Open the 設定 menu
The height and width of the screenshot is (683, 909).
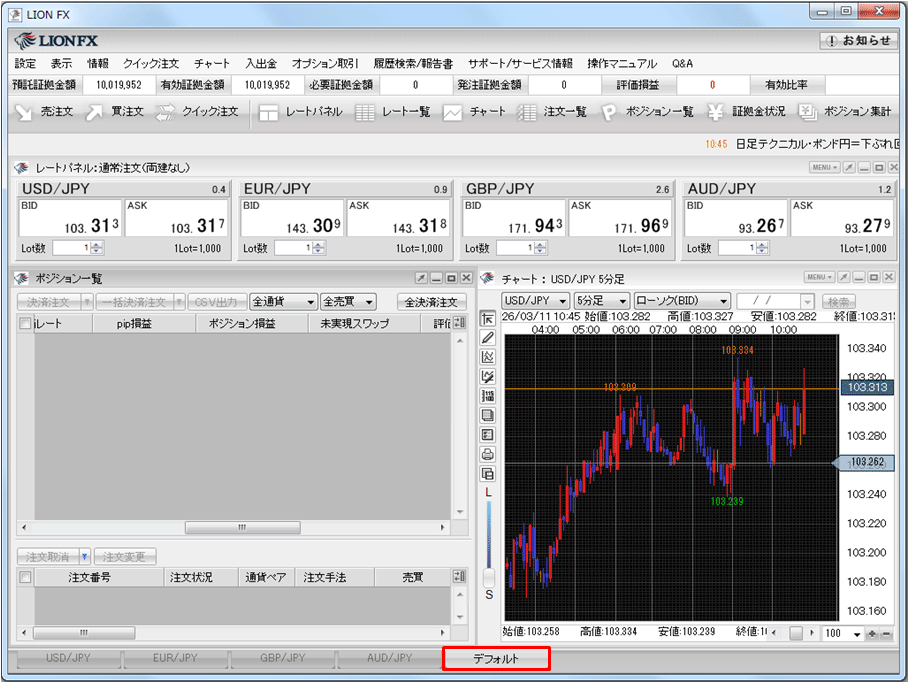click(25, 63)
